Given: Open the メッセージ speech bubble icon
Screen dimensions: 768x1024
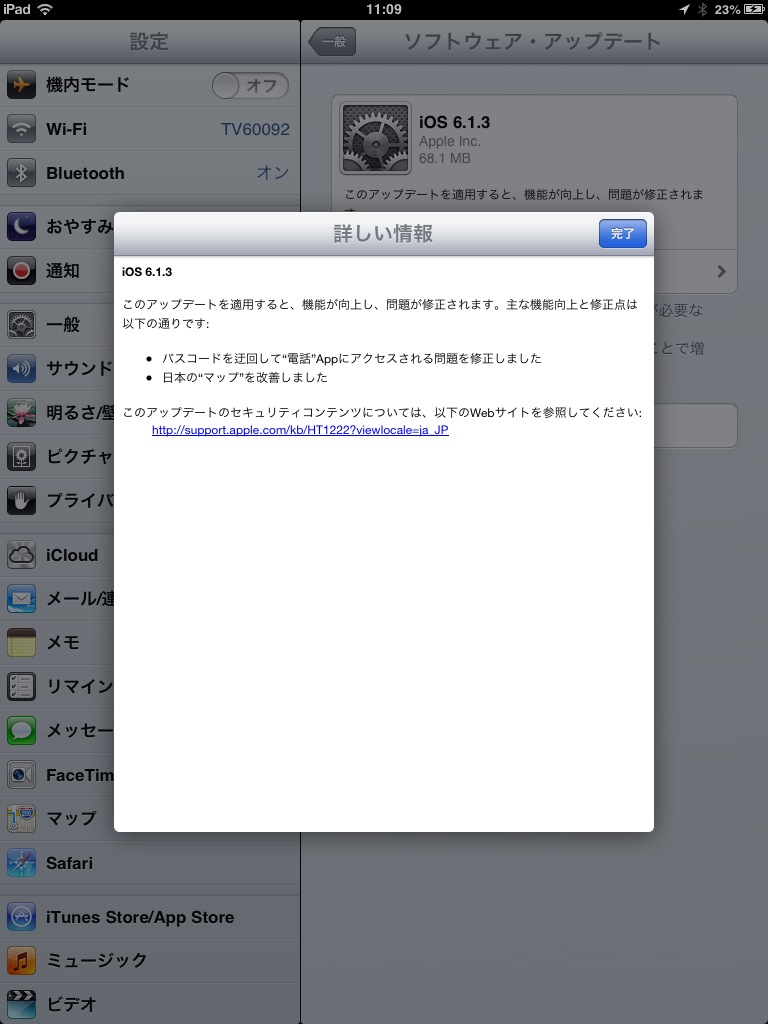Looking at the screenshot, I should tap(22, 730).
